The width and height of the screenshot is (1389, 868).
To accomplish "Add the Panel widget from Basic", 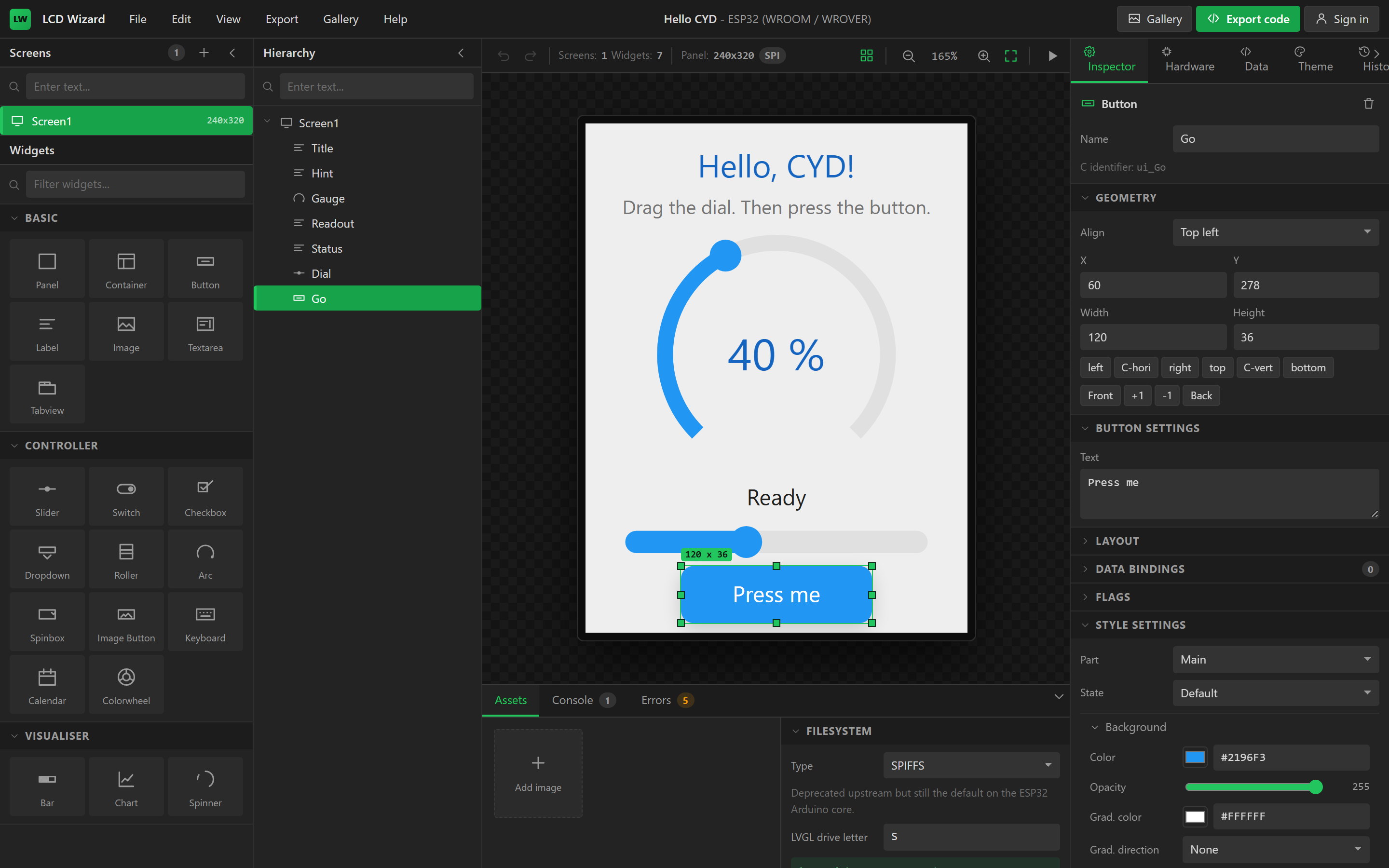I will [47, 269].
